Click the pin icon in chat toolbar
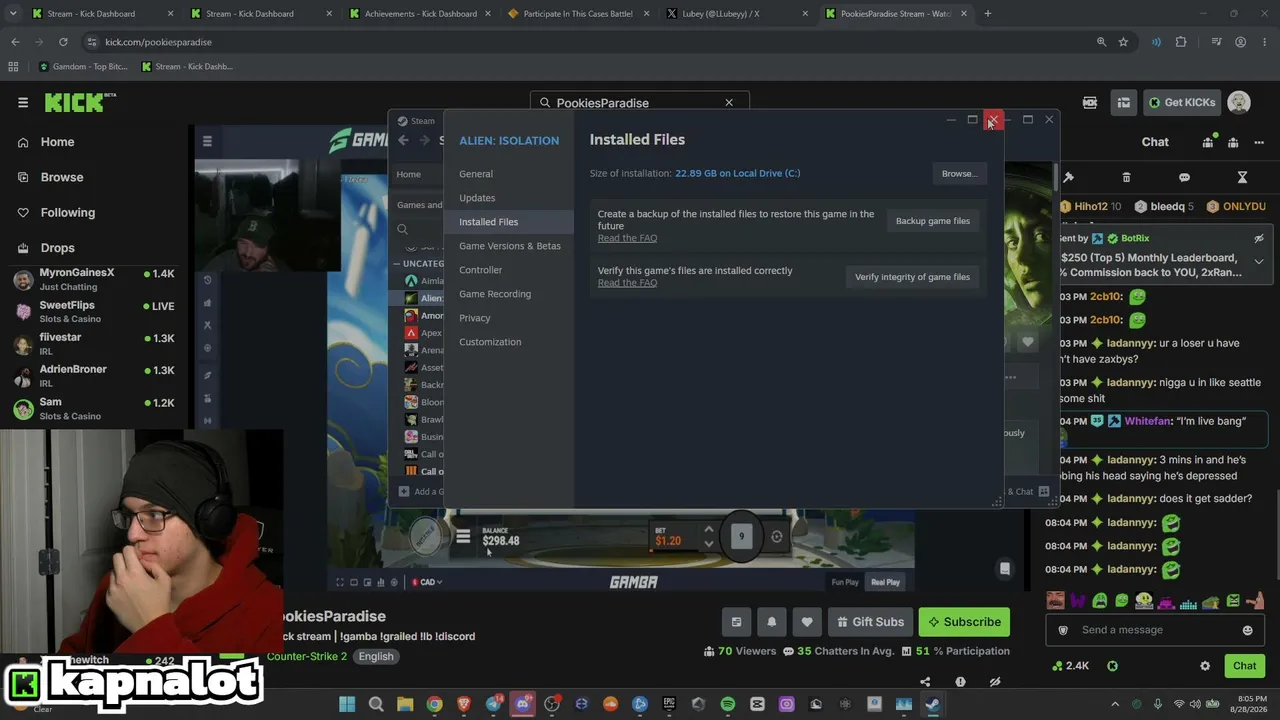The width and height of the screenshot is (1280, 720). [x=1068, y=178]
